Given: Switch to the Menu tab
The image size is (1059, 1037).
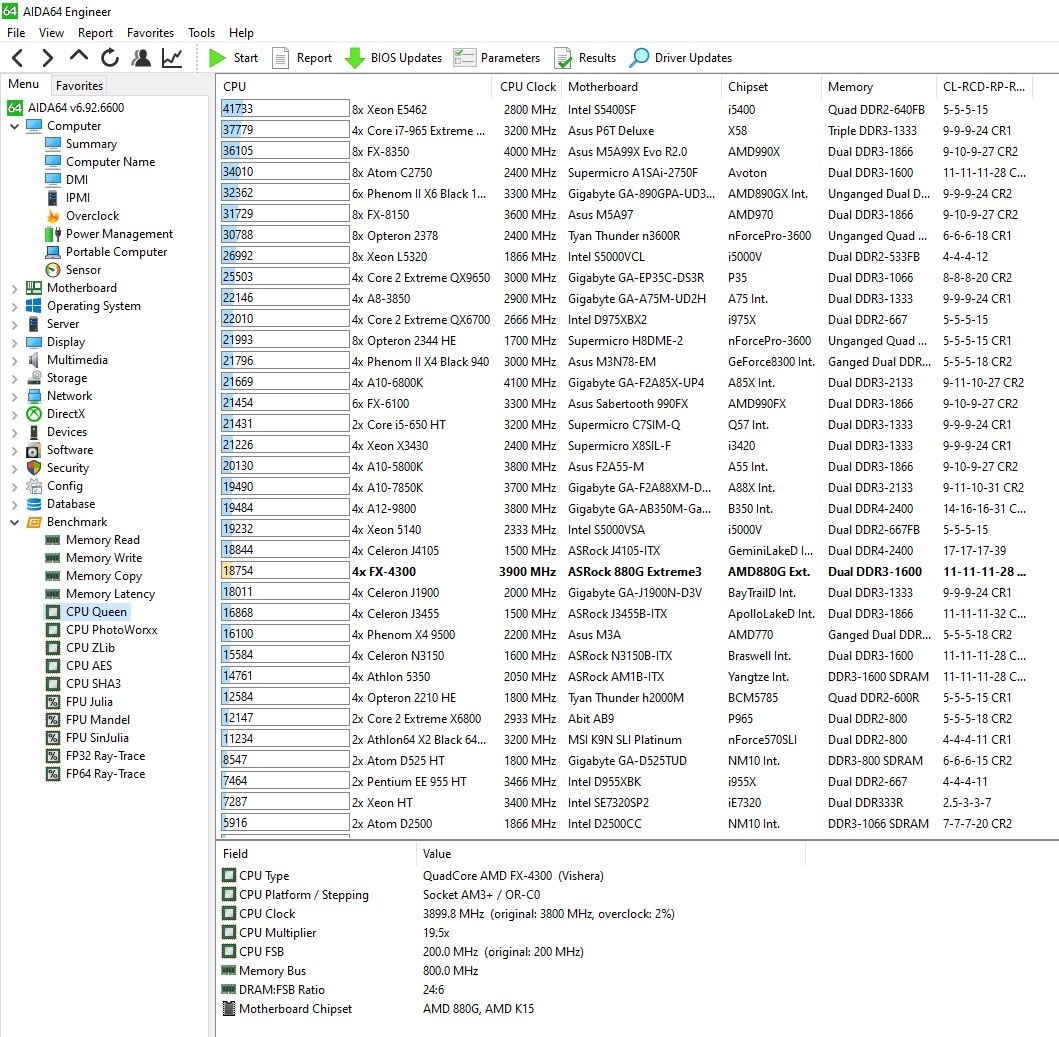Looking at the screenshot, I should point(24,84).
